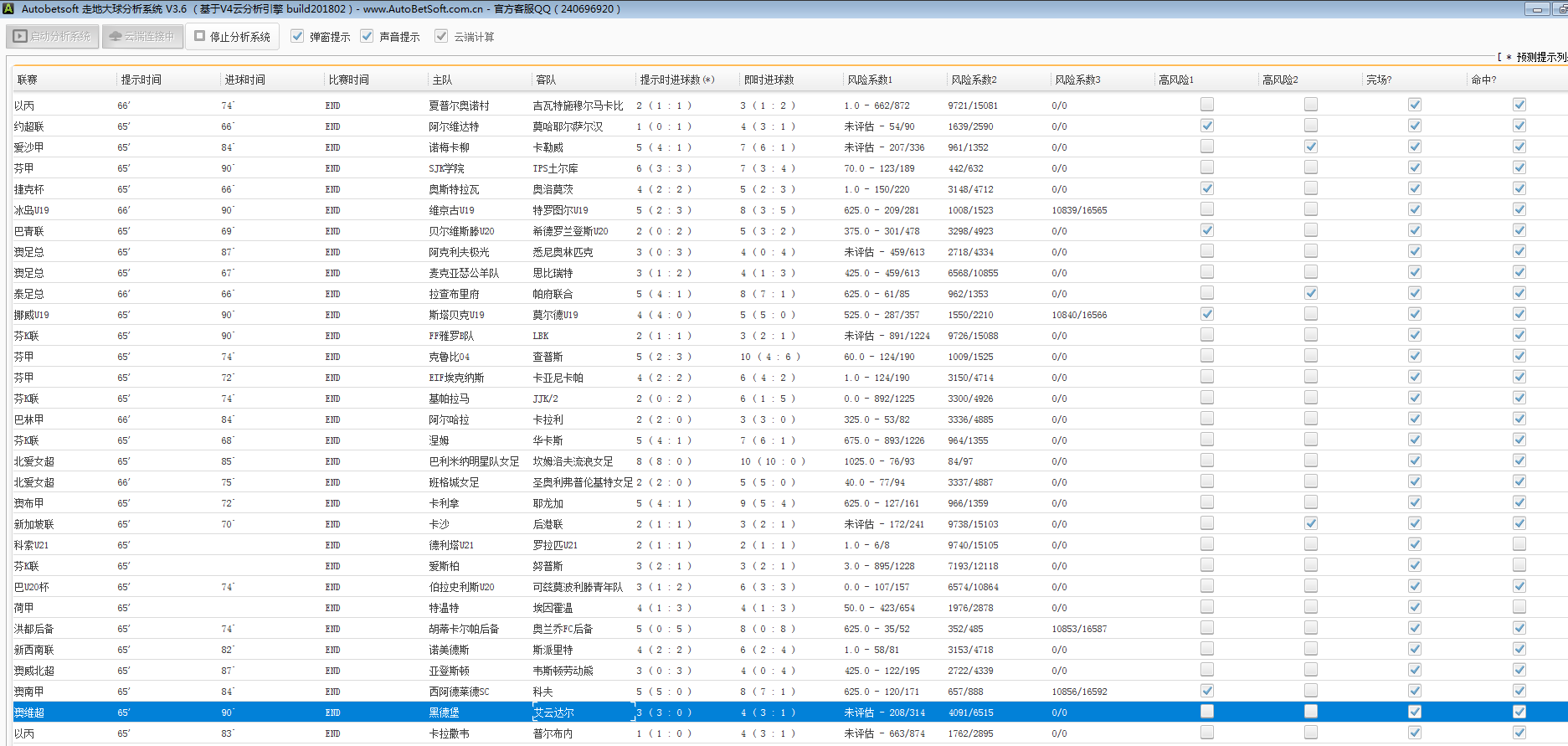The height and width of the screenshot is (746, 1568).
Task: Select the 巴利米纳明星队女足 row
Action: pyautogui.click(x=474, y=461)
